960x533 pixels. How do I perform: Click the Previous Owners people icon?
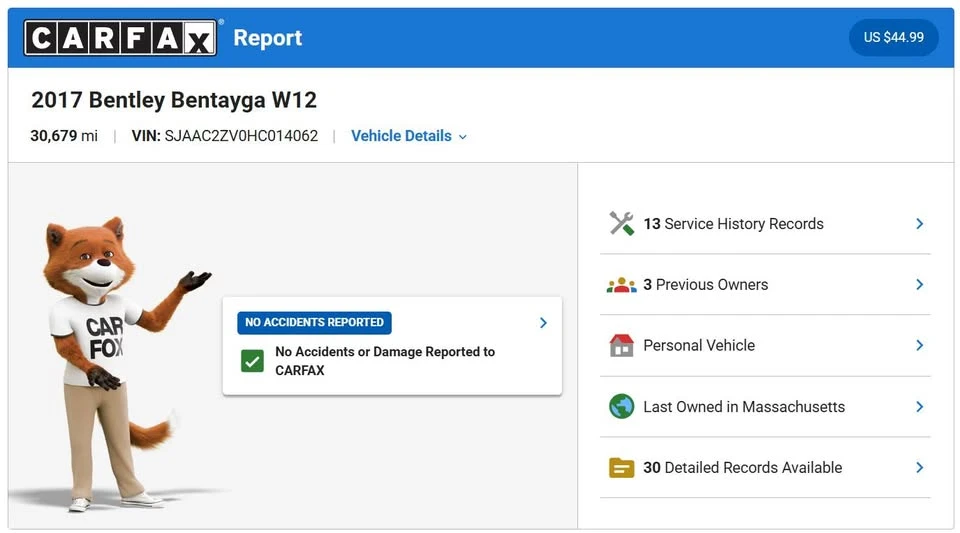(x=621, y=285)
